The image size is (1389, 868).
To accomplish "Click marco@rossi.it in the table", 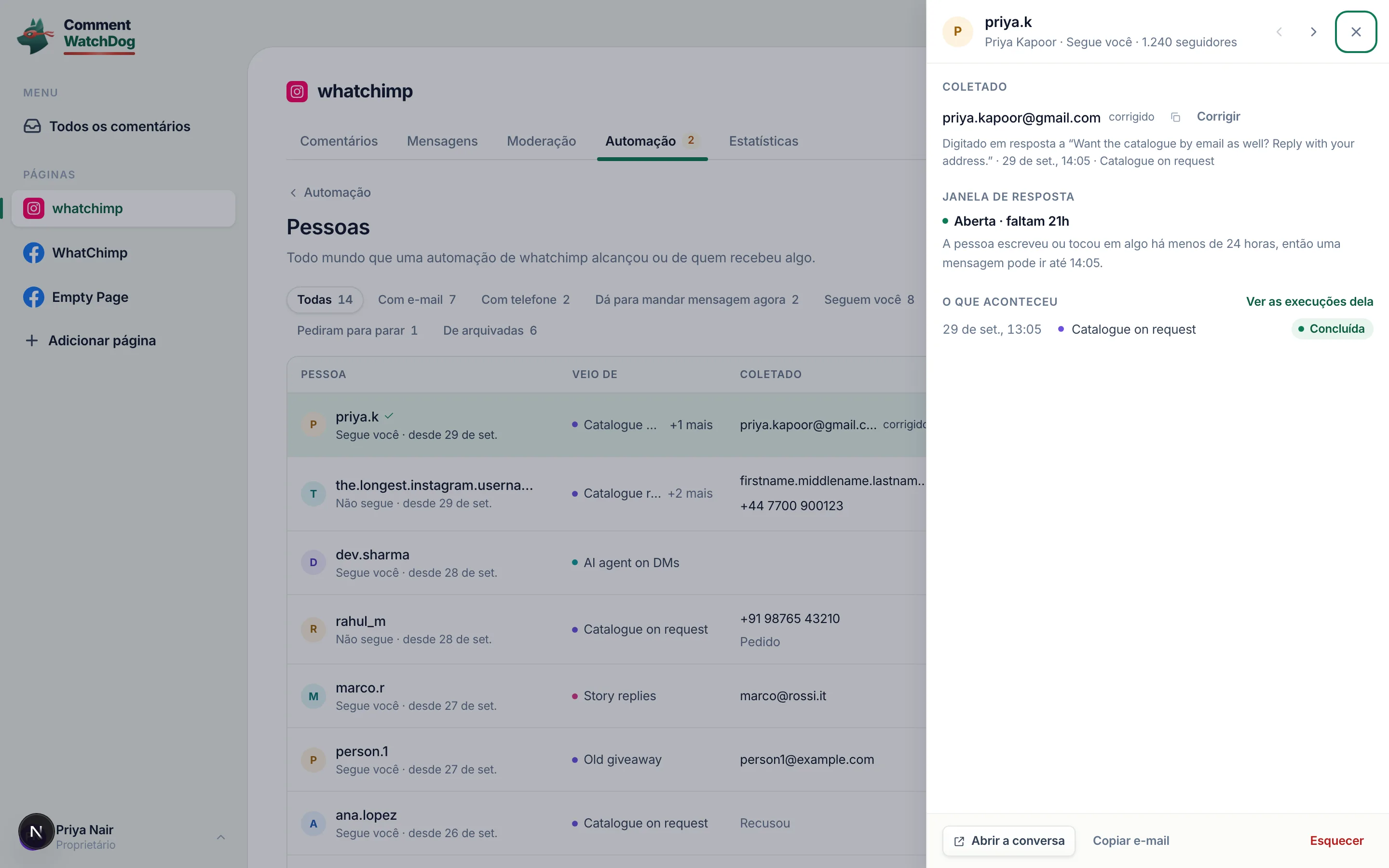I will point(783,696).
